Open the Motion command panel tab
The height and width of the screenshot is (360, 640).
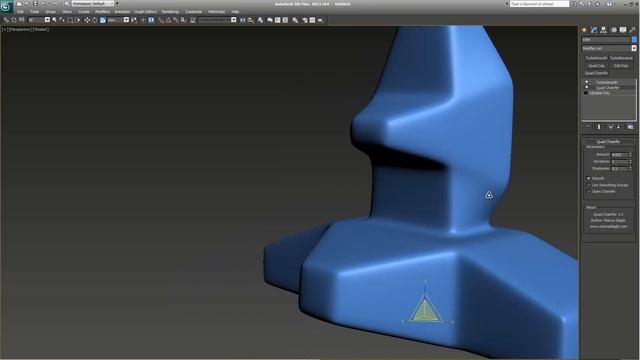click(x=613, y=30)
